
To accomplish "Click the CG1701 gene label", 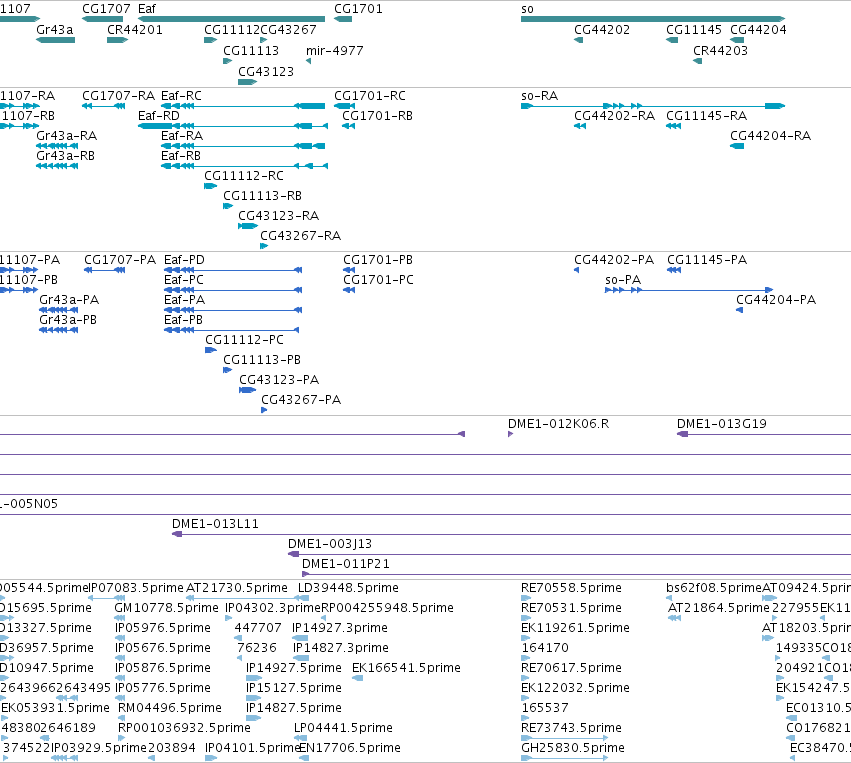I will pos(358,9).
